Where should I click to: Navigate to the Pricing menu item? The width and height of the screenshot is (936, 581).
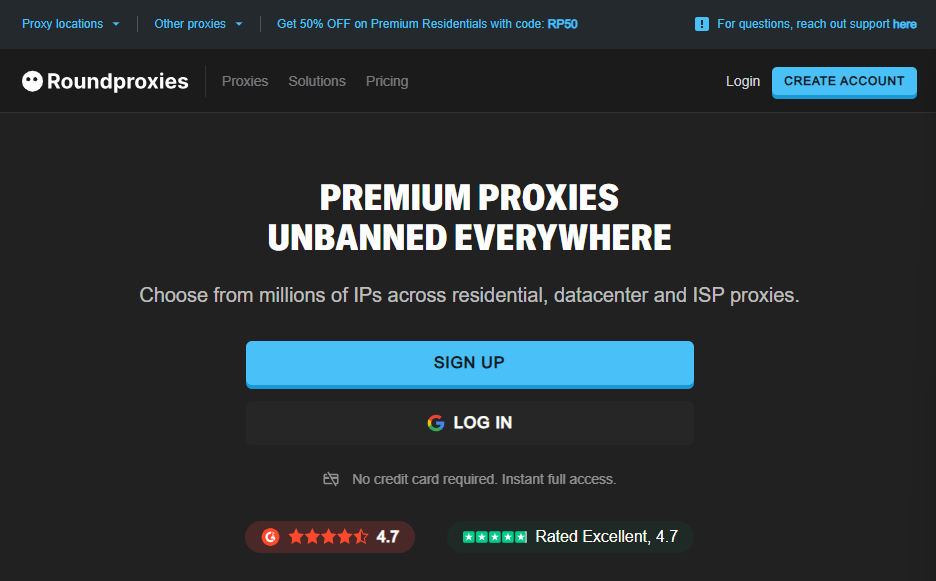[387, 81]
